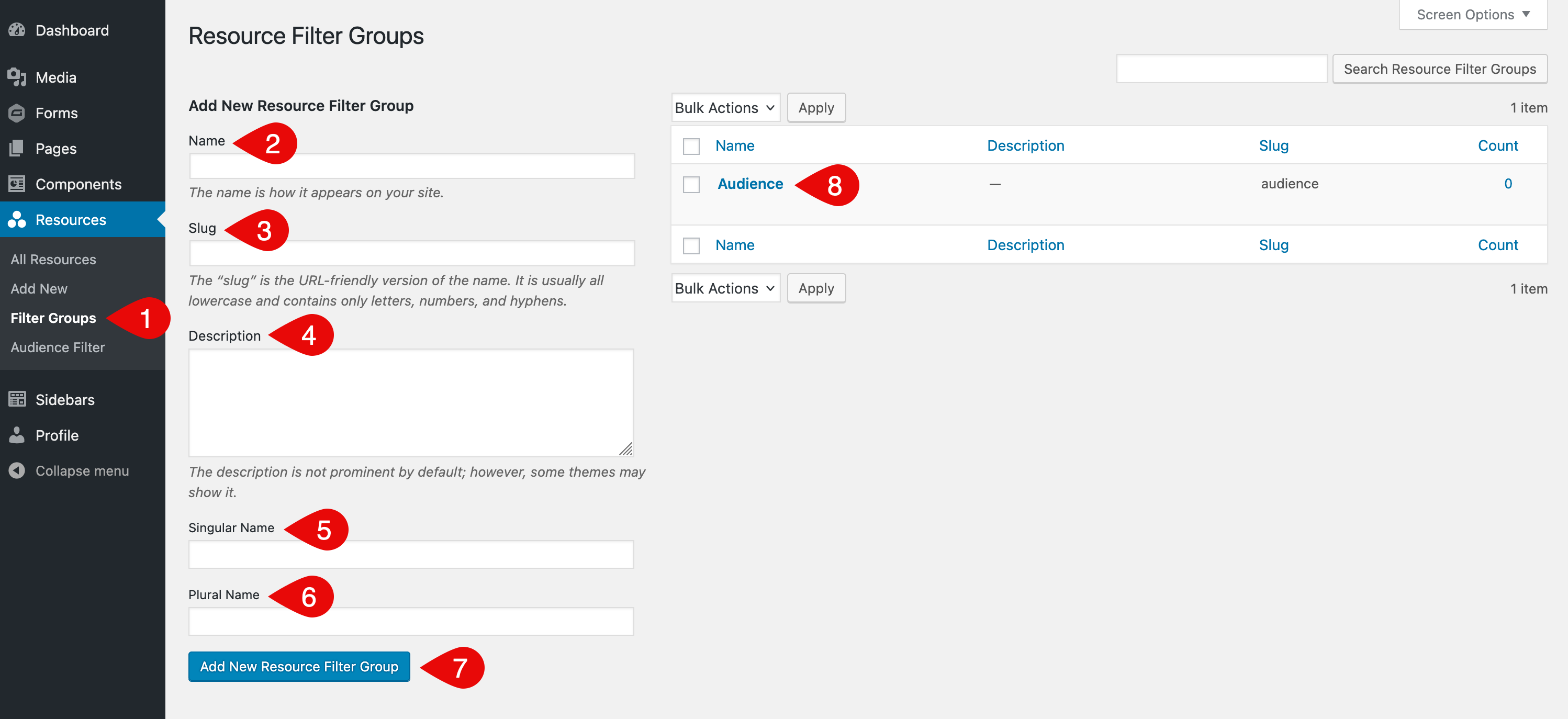The height and width of the screenshot is (719, 1568).
Task: Sort by Description in table header
Action: tap(1026, 145)
